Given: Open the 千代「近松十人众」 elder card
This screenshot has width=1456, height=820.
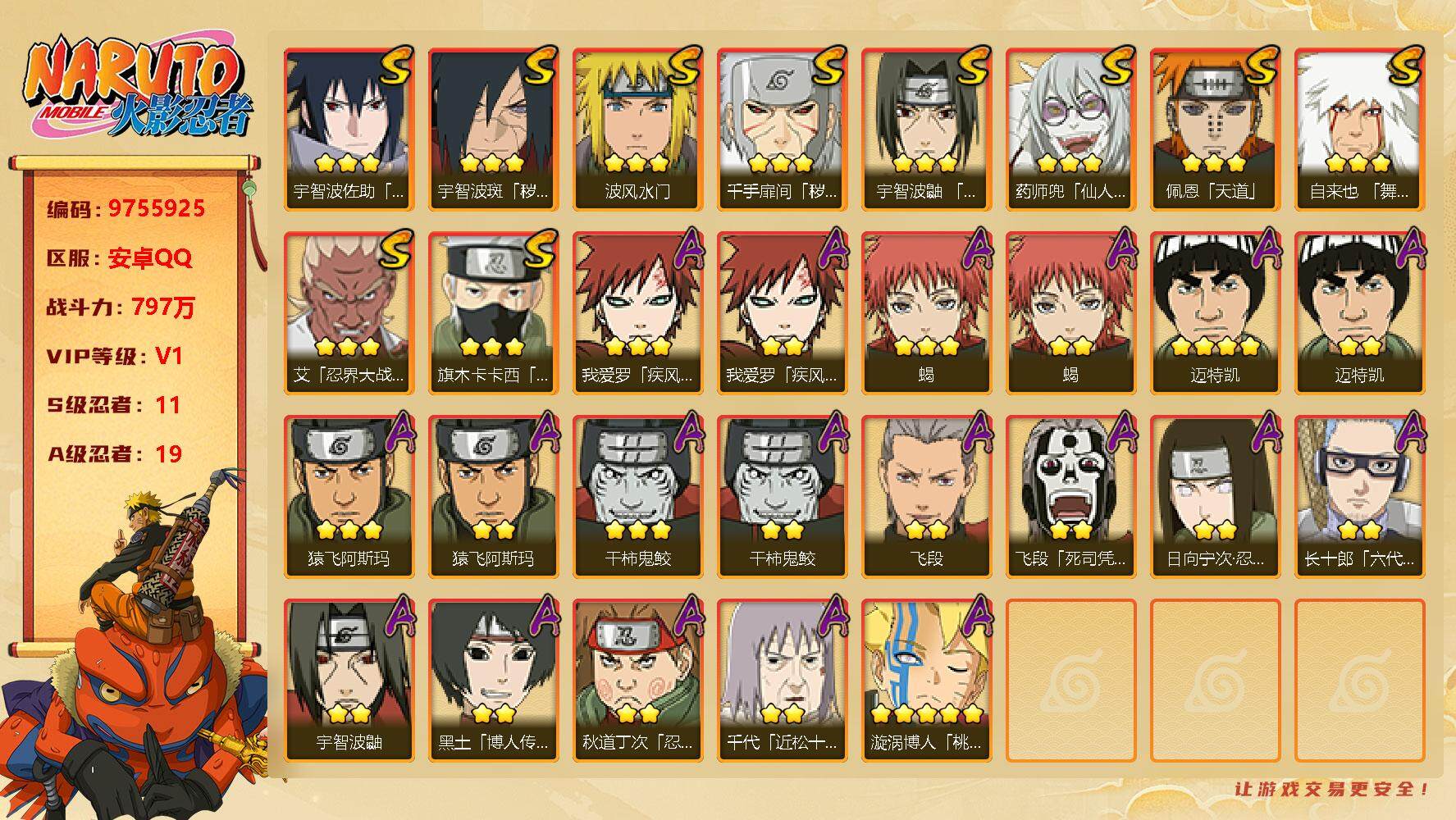Looking at the screenshot, I should pos(782,680).
